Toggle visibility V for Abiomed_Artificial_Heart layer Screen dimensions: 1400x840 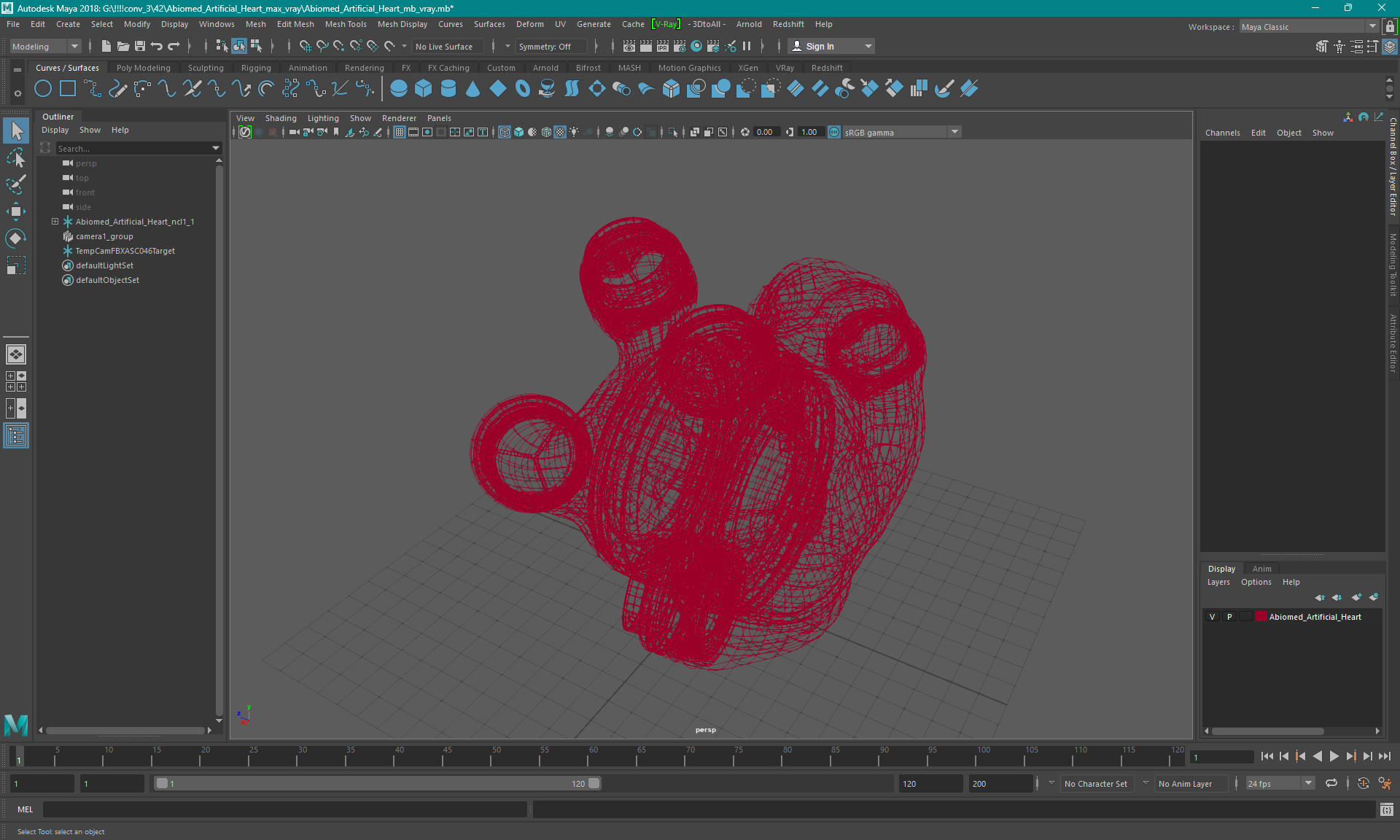[x=1213, y=616]
